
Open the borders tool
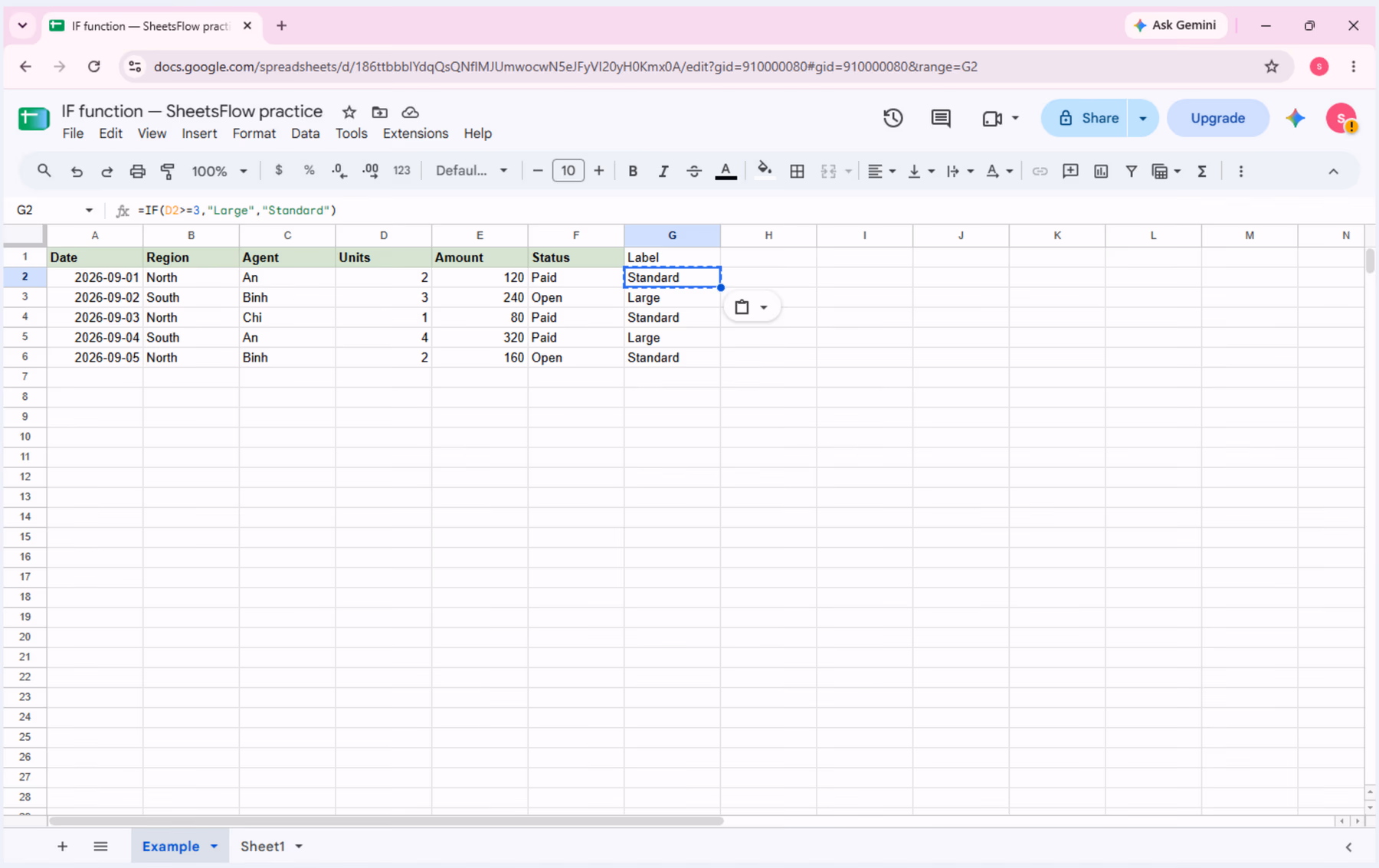[797, 171]
